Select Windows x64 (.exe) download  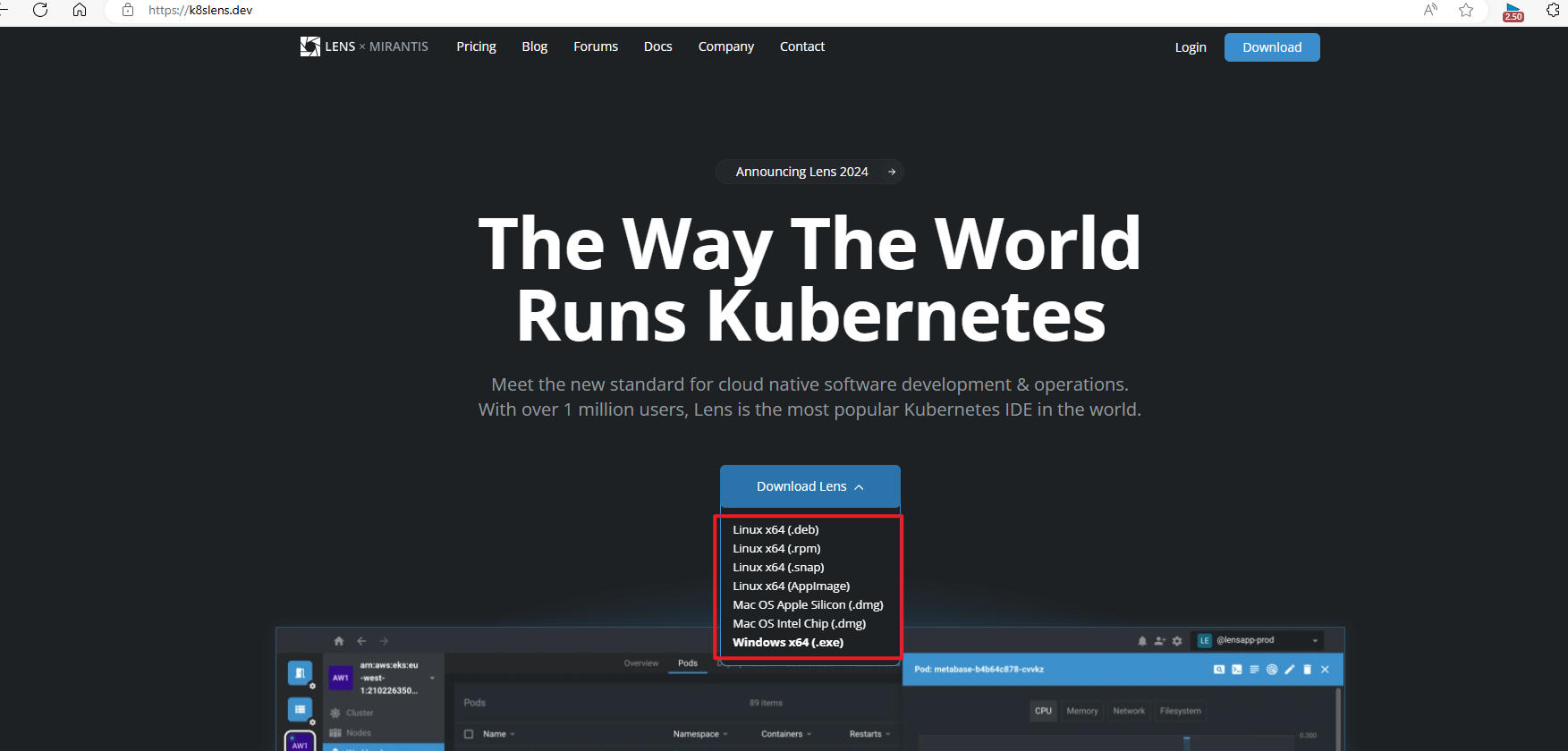tap(788, 642)
